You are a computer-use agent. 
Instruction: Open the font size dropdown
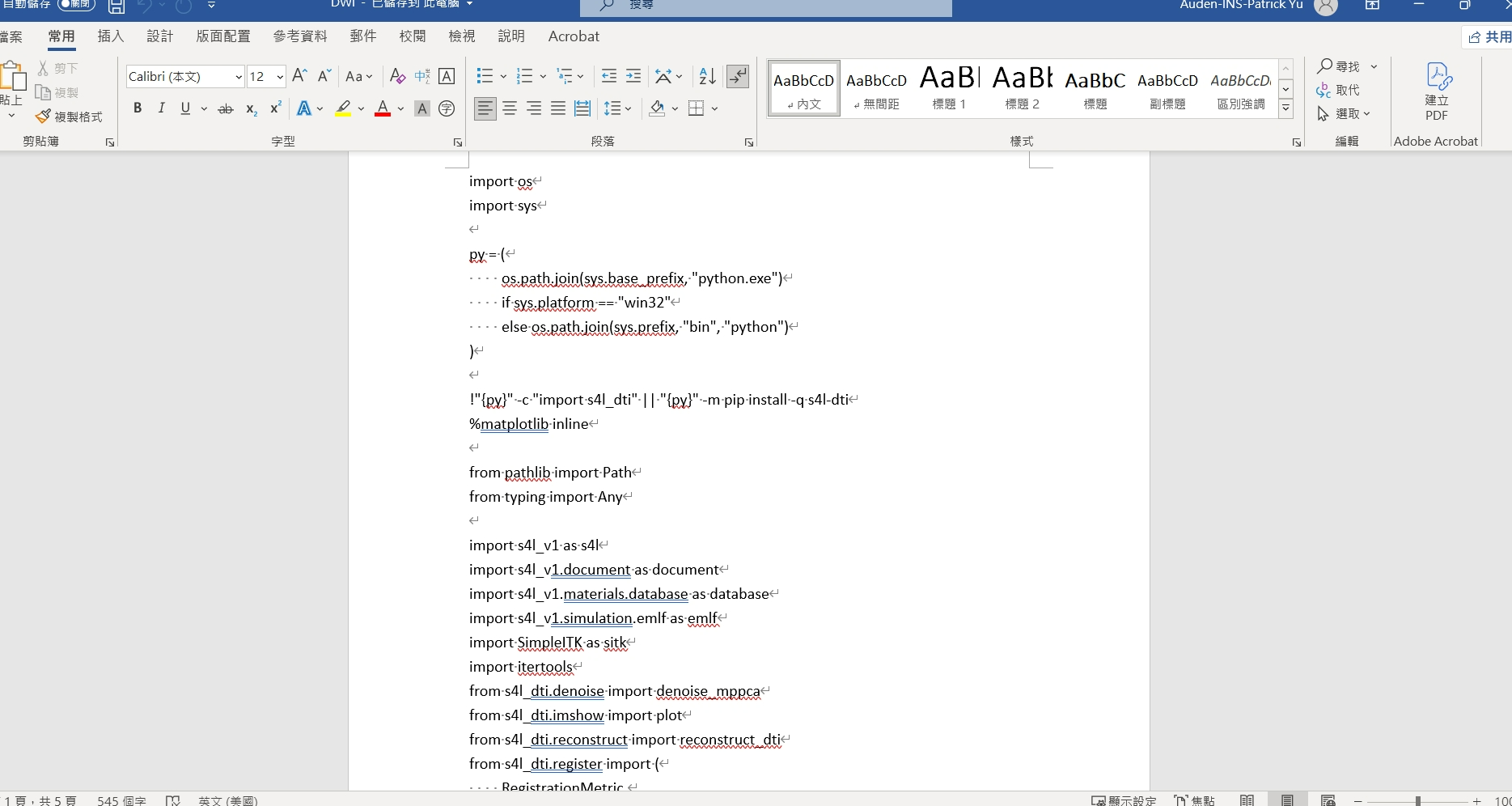coord(280,77)
